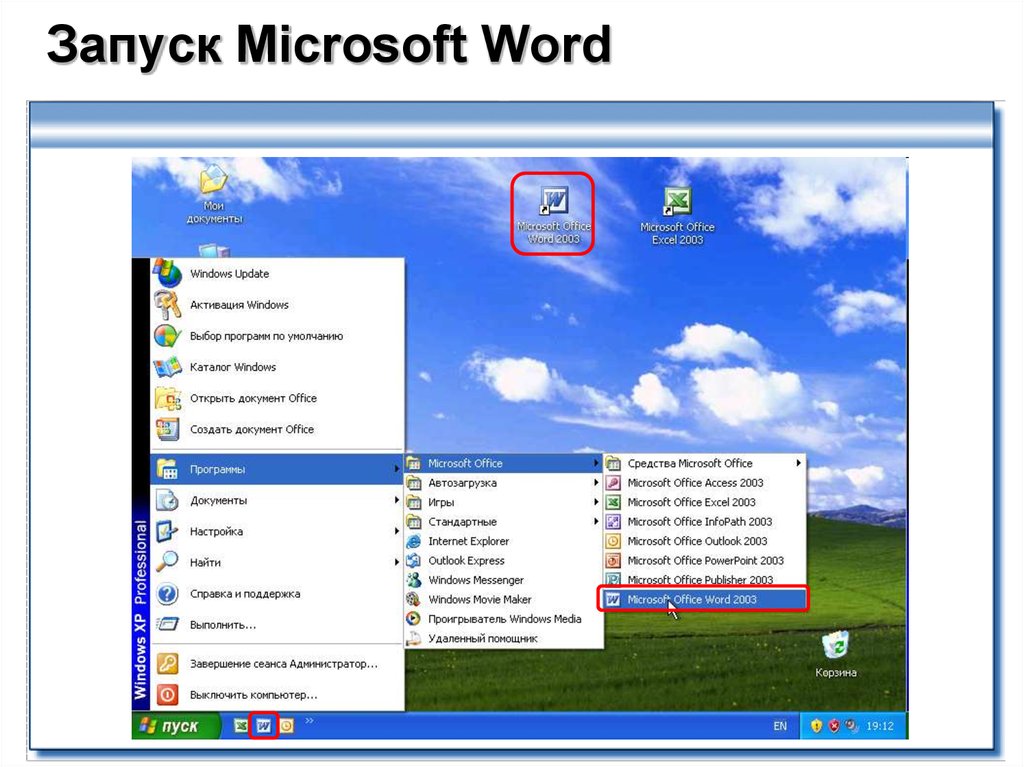Expand the Документы submenu arrow

pyautogui.click(x=396, y=500)
